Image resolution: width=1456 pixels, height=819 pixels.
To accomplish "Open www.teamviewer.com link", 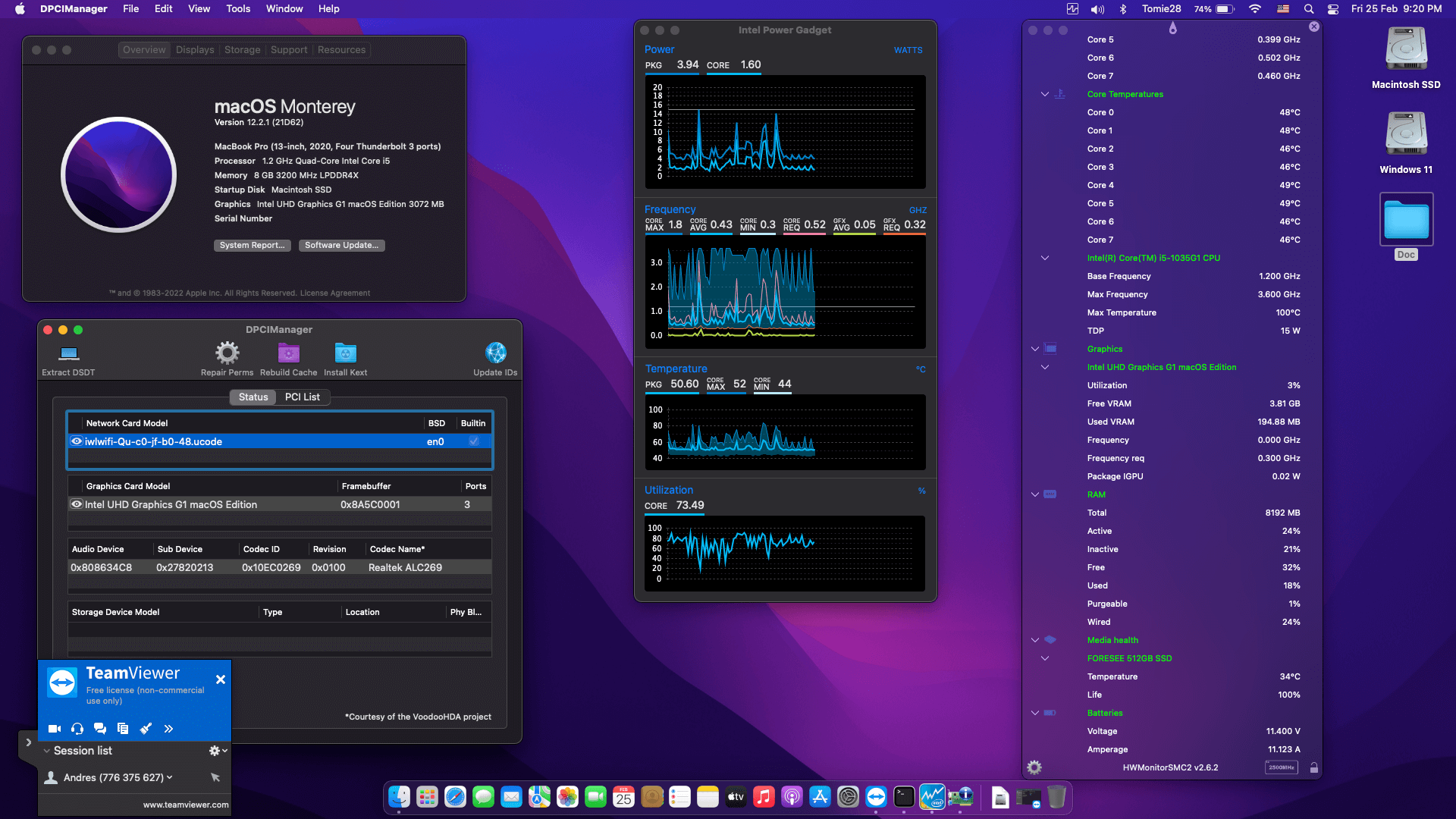I will coord(186,805).
